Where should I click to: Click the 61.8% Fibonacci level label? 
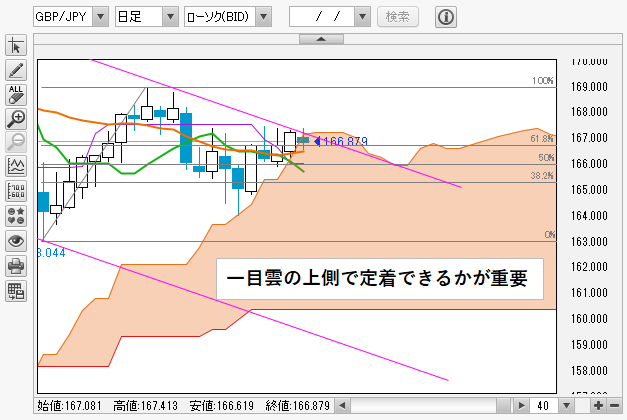coord(542,139)
